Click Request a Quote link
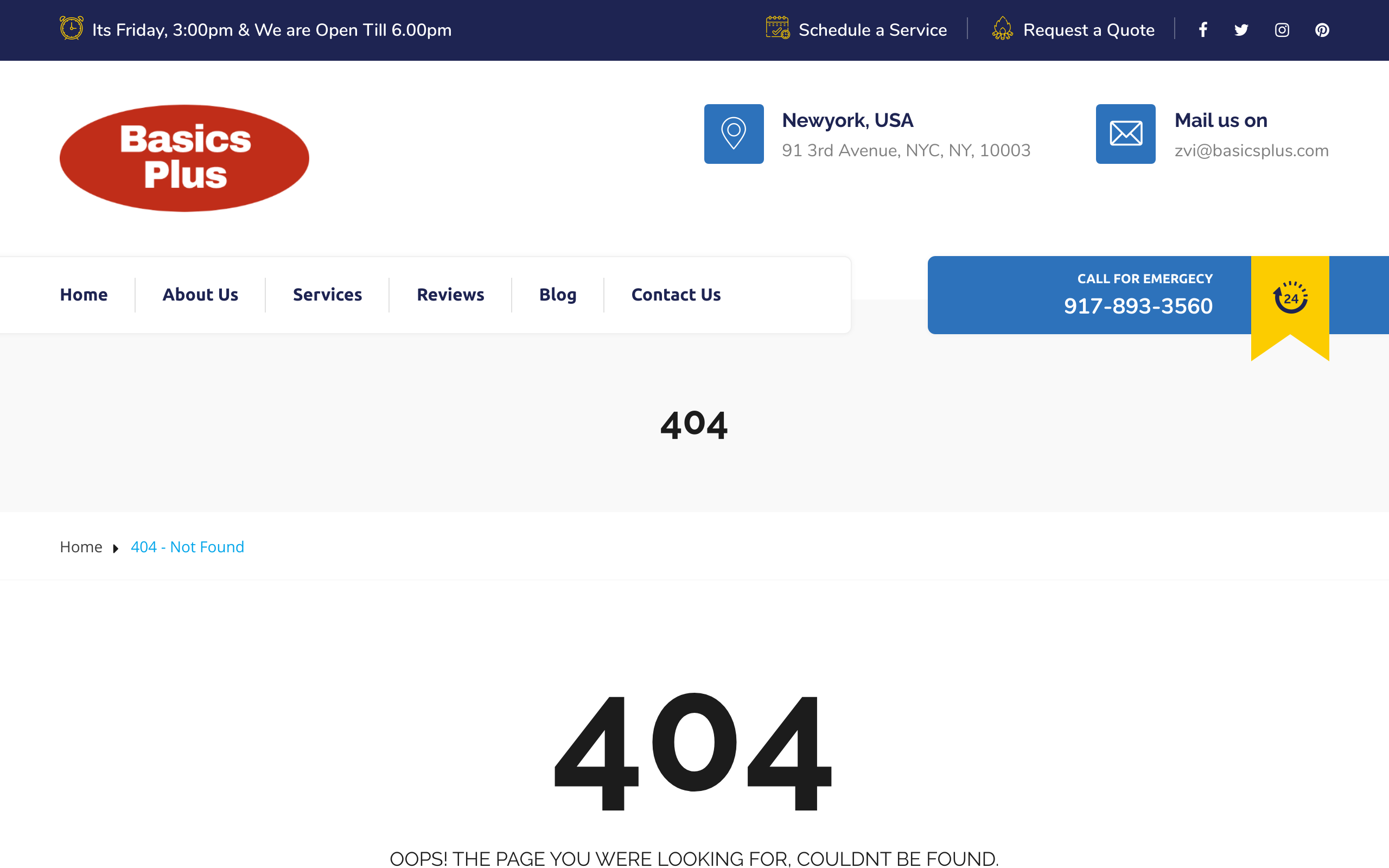This screenshot has width=1389, height=868. pyautogui.click(x=1088, y=30)
